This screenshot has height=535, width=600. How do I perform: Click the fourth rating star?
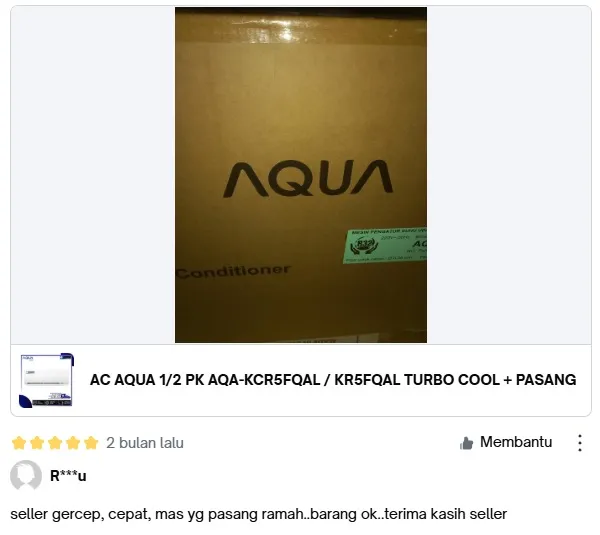pos(73,443)
